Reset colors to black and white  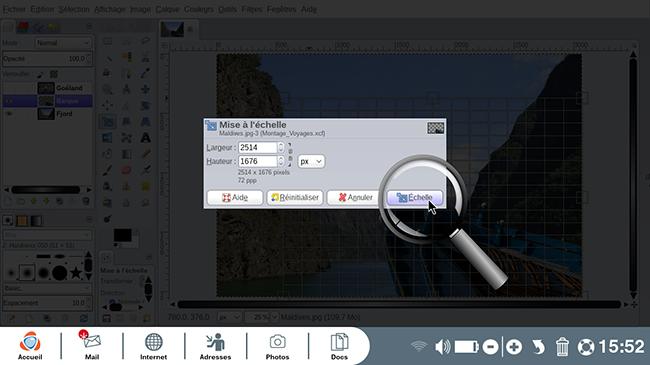[116, 245]
